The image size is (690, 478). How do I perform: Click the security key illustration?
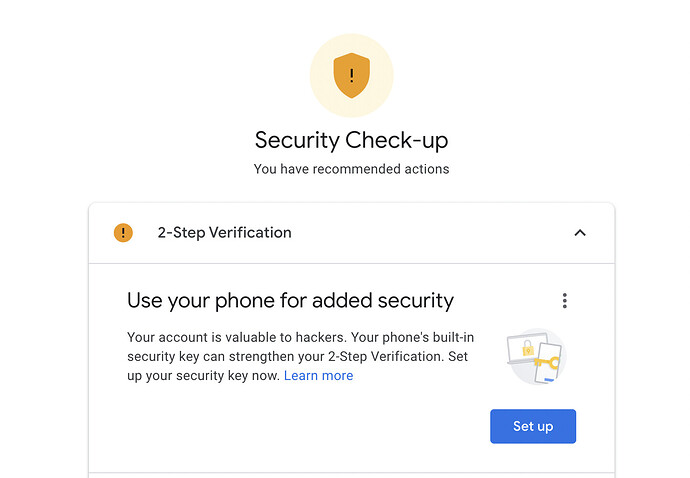(x=536, y=357)
